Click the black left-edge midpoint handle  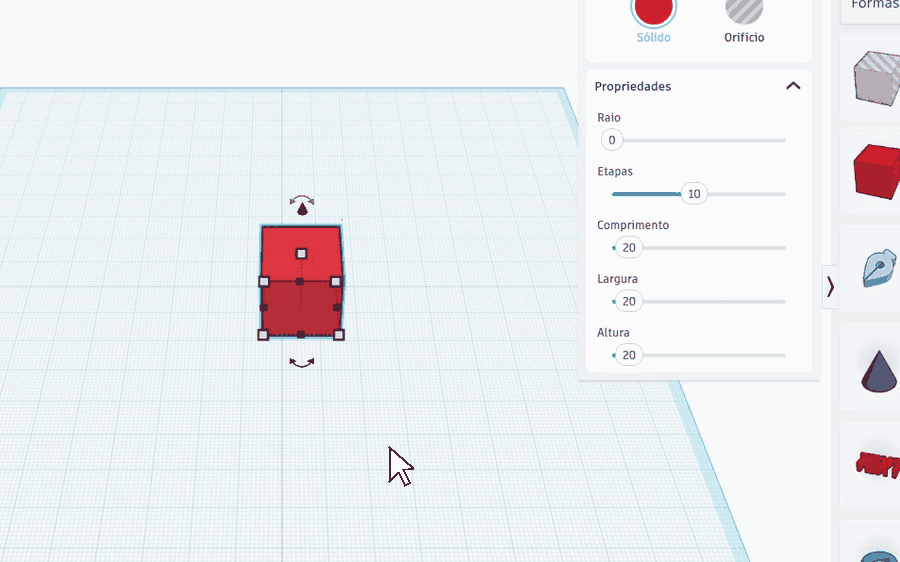[x=264, y=308]
